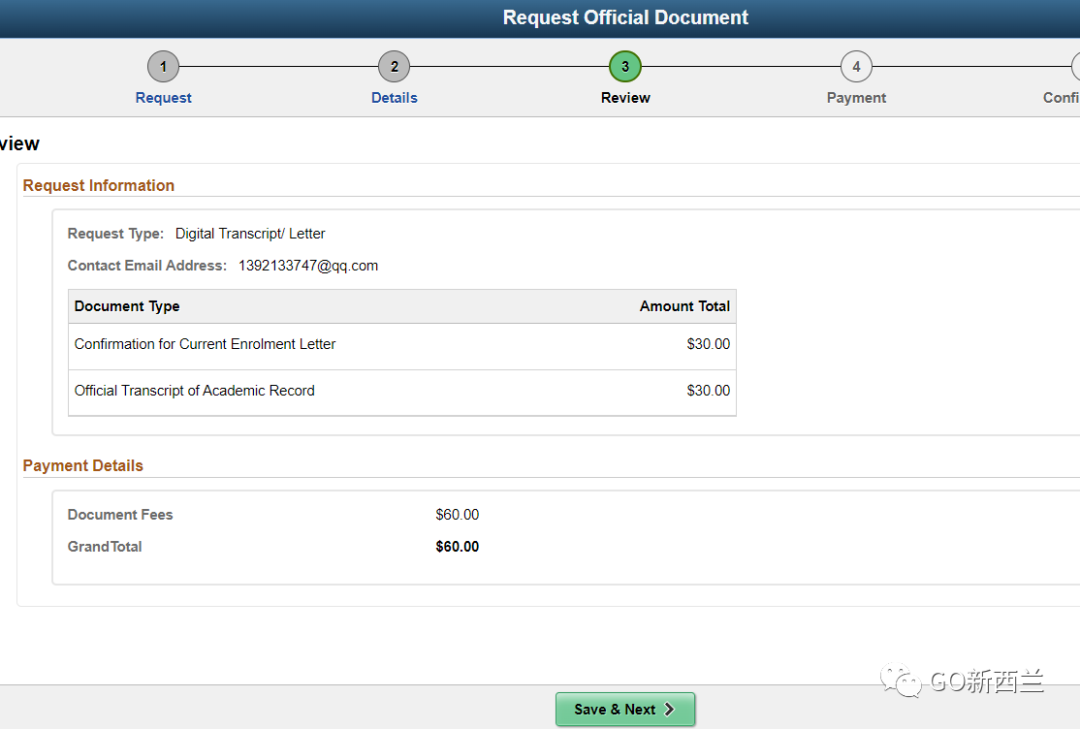Open the Details step link
This screenshot has height=729, width=1080.
(394, 98)
